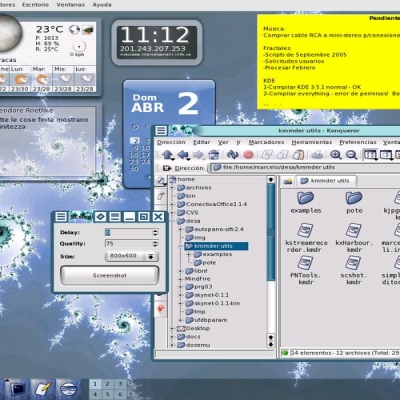400x400 pixels.
Task: Open the Dirección menu
Action: tap(171, 142)
